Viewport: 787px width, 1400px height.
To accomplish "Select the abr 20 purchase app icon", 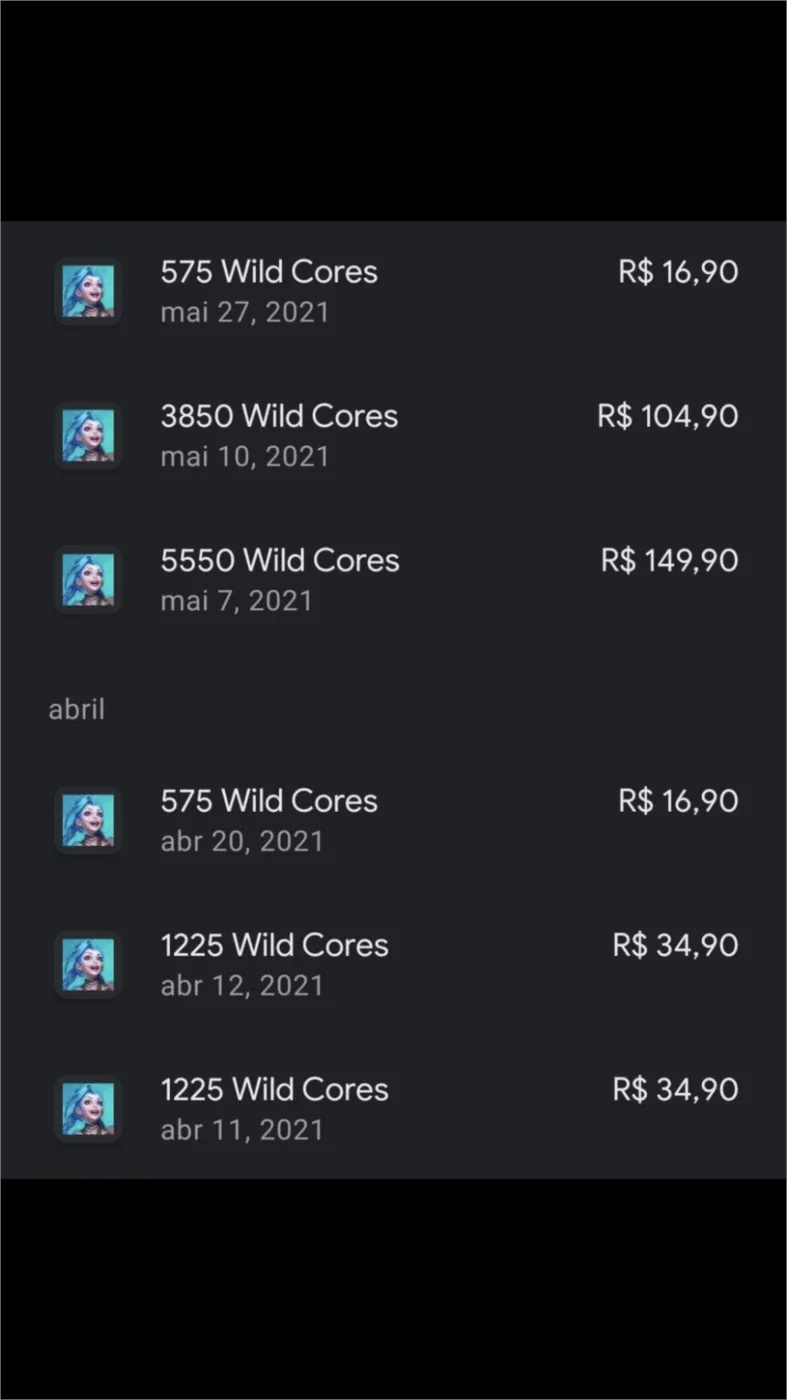I will [x=88, y=821].
